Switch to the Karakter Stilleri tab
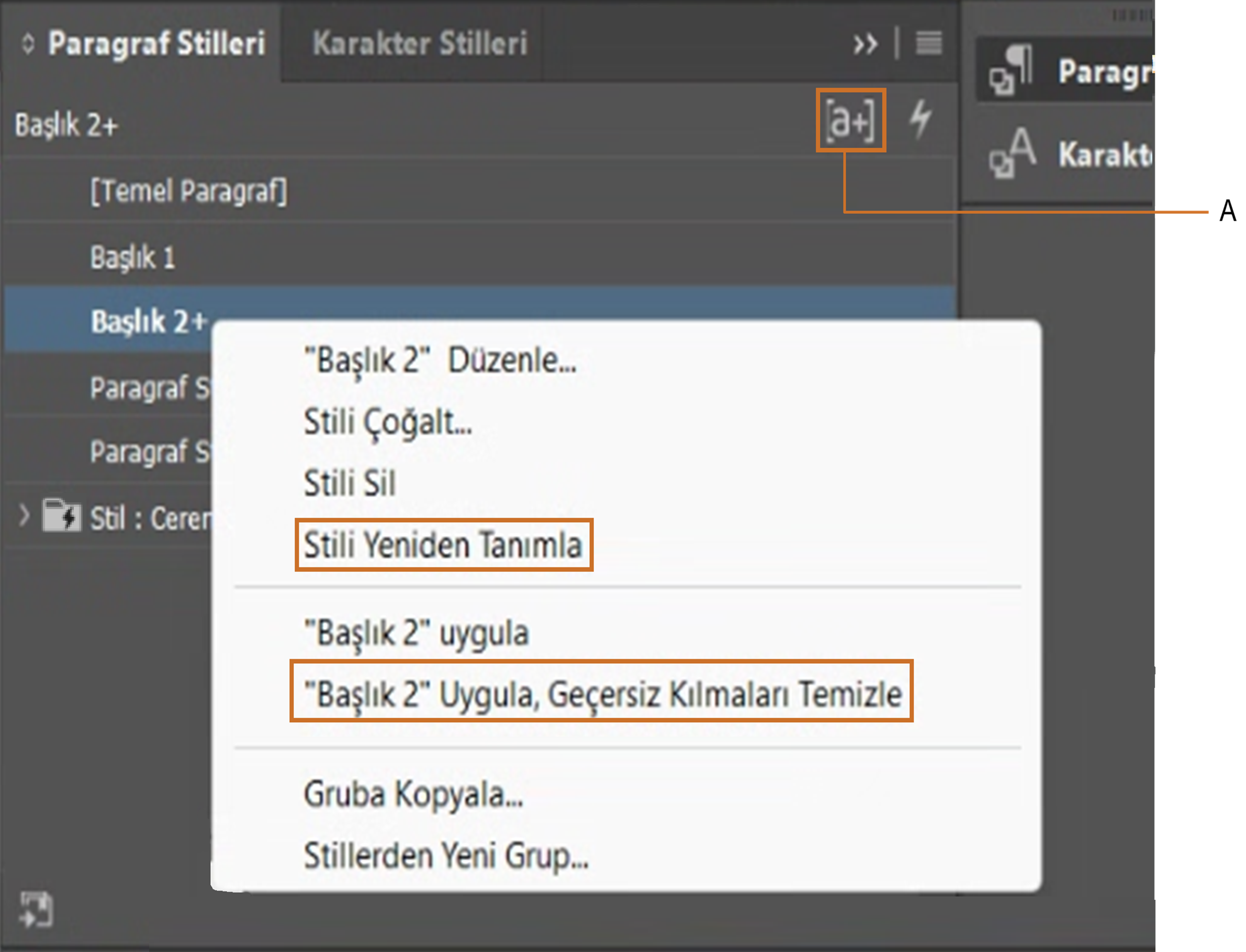1246x952 pixels. coord(420,43)
